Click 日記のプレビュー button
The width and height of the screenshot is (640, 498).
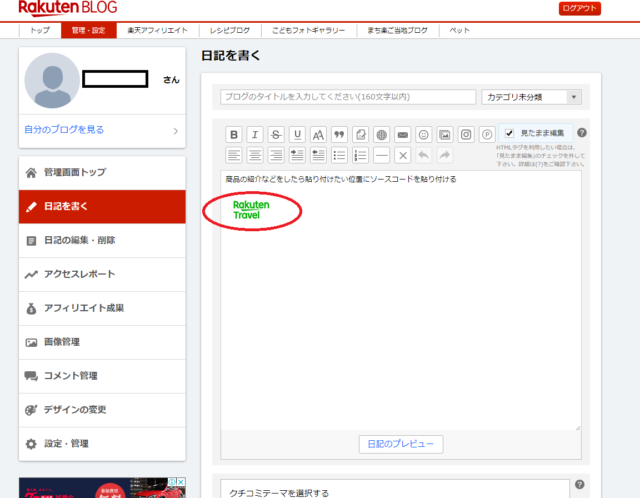tap(401, 444)
